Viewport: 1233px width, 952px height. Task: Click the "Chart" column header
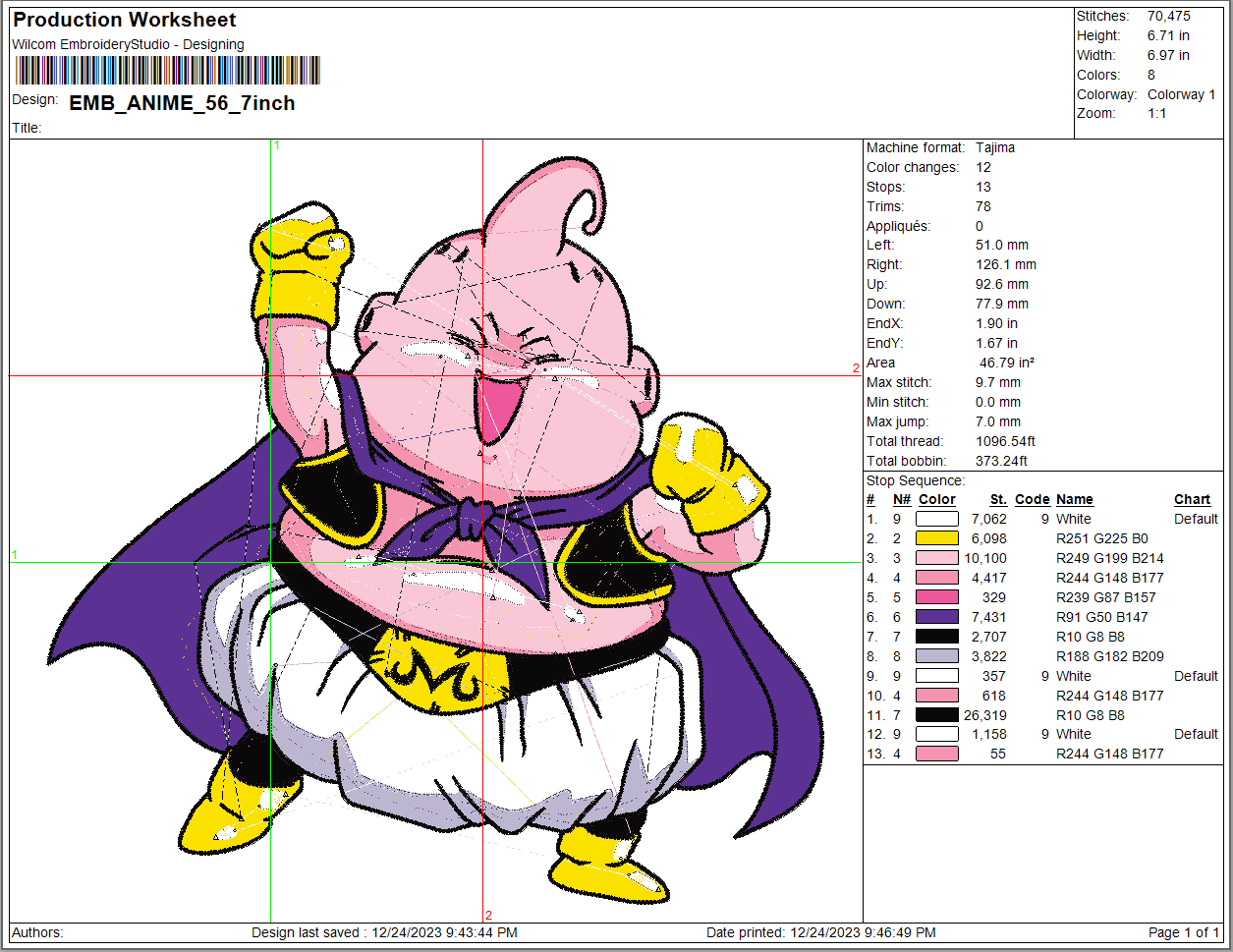coord(1192,499)
